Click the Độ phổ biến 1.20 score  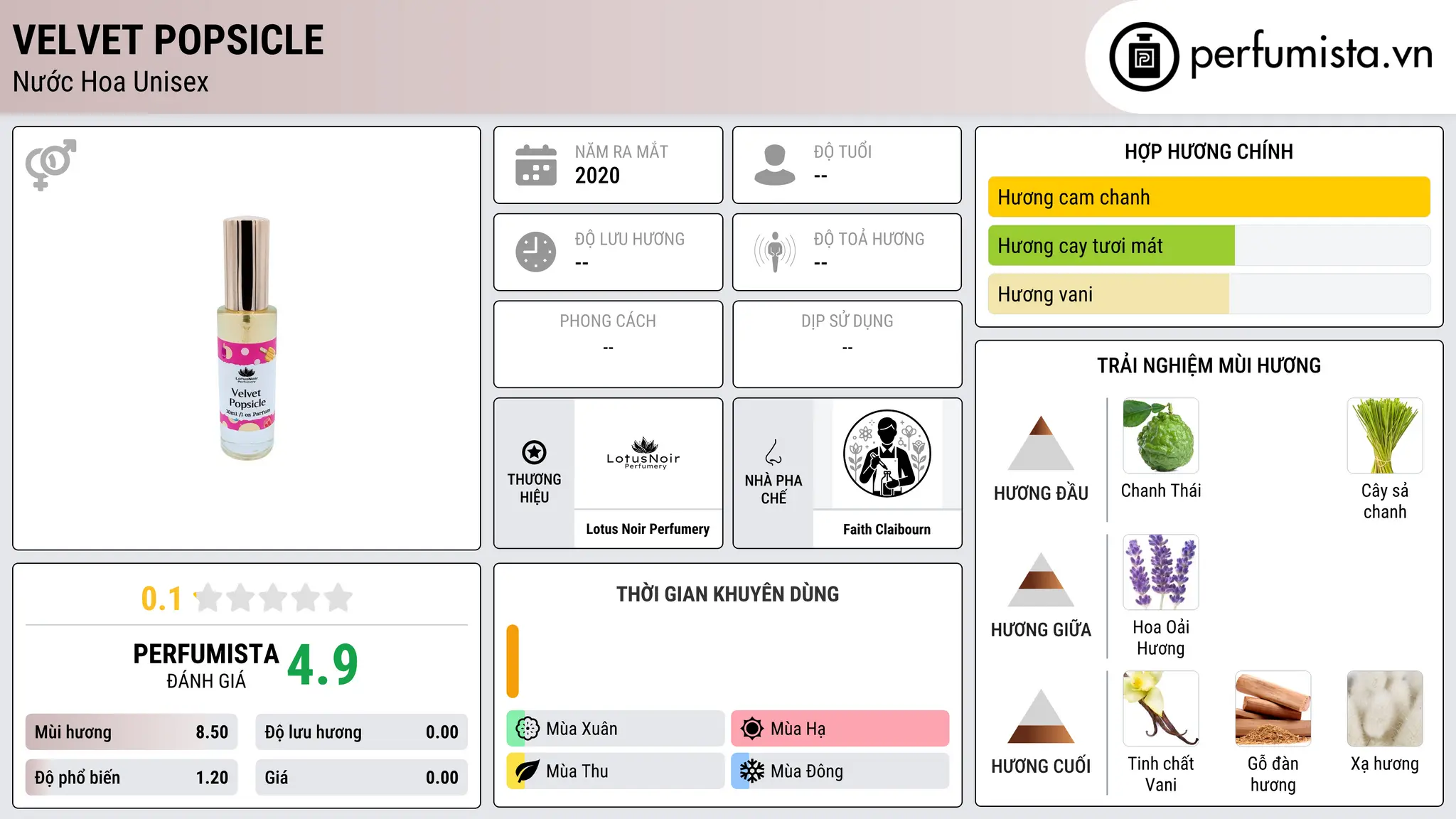coord(132,778)
